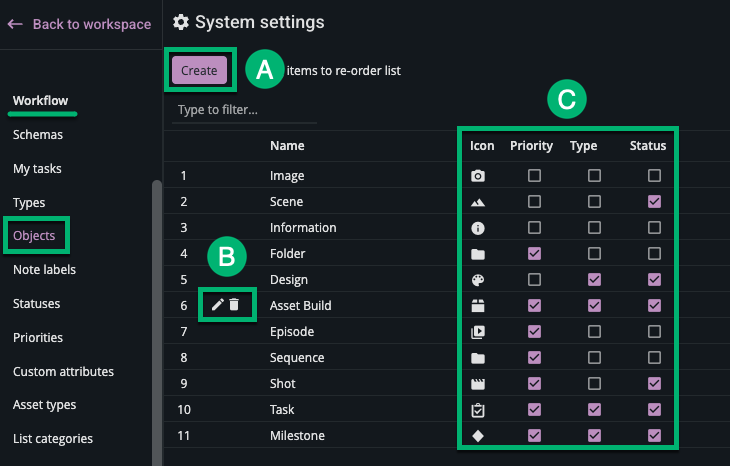Open My tasks settings
The image size is (730, 466).
click(x=37, y=169)
